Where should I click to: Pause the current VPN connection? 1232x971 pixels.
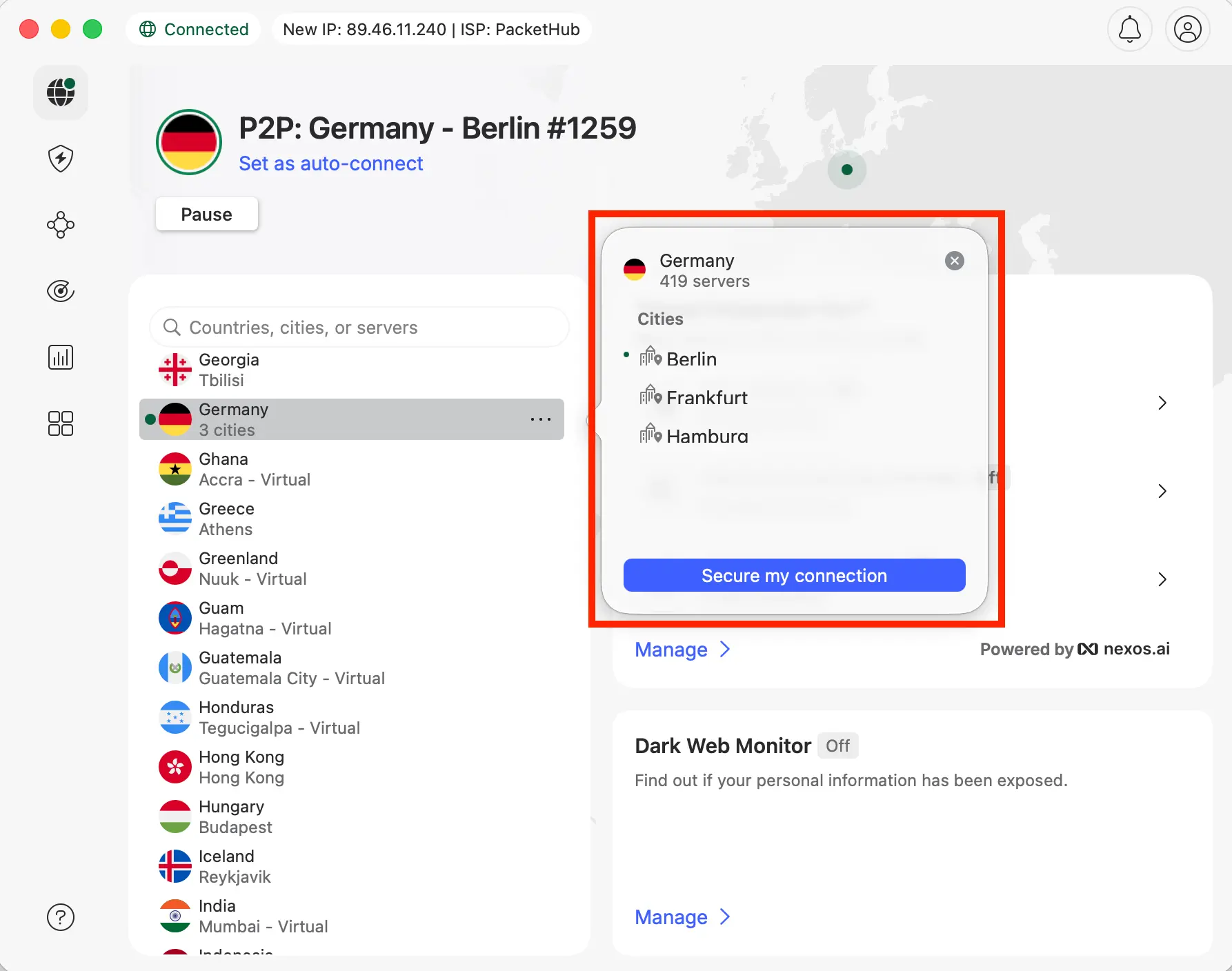coord(206,214)
